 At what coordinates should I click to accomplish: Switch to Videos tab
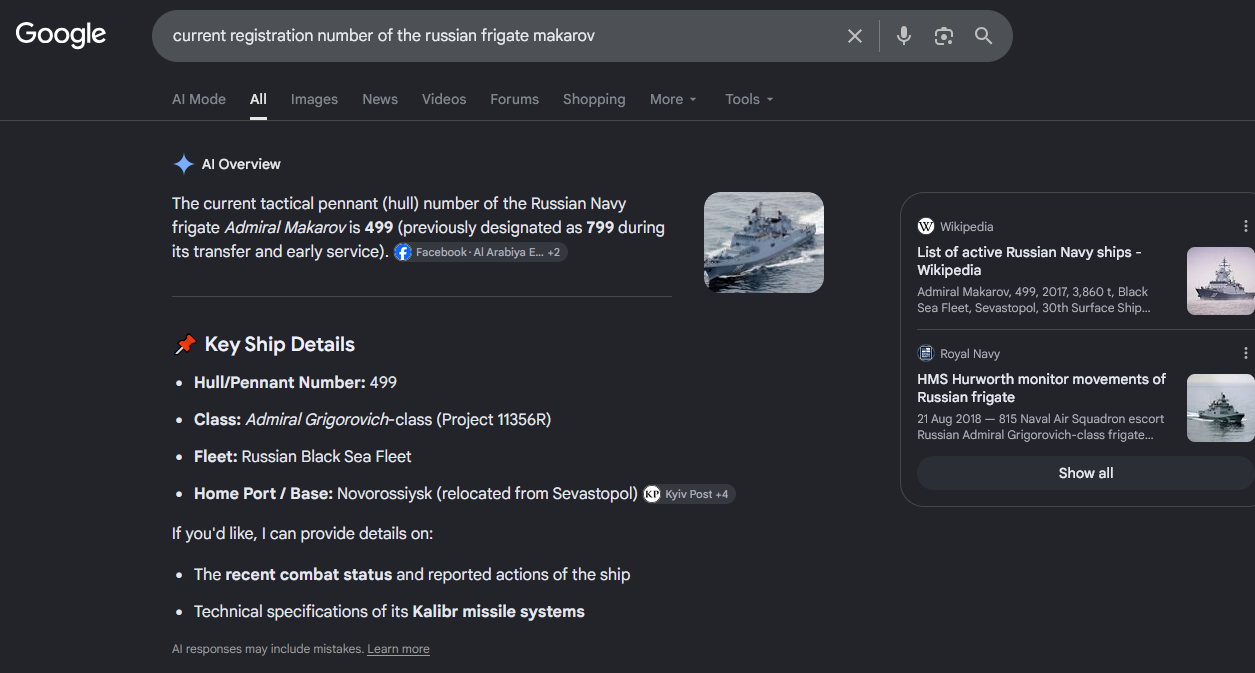[444, 99]
